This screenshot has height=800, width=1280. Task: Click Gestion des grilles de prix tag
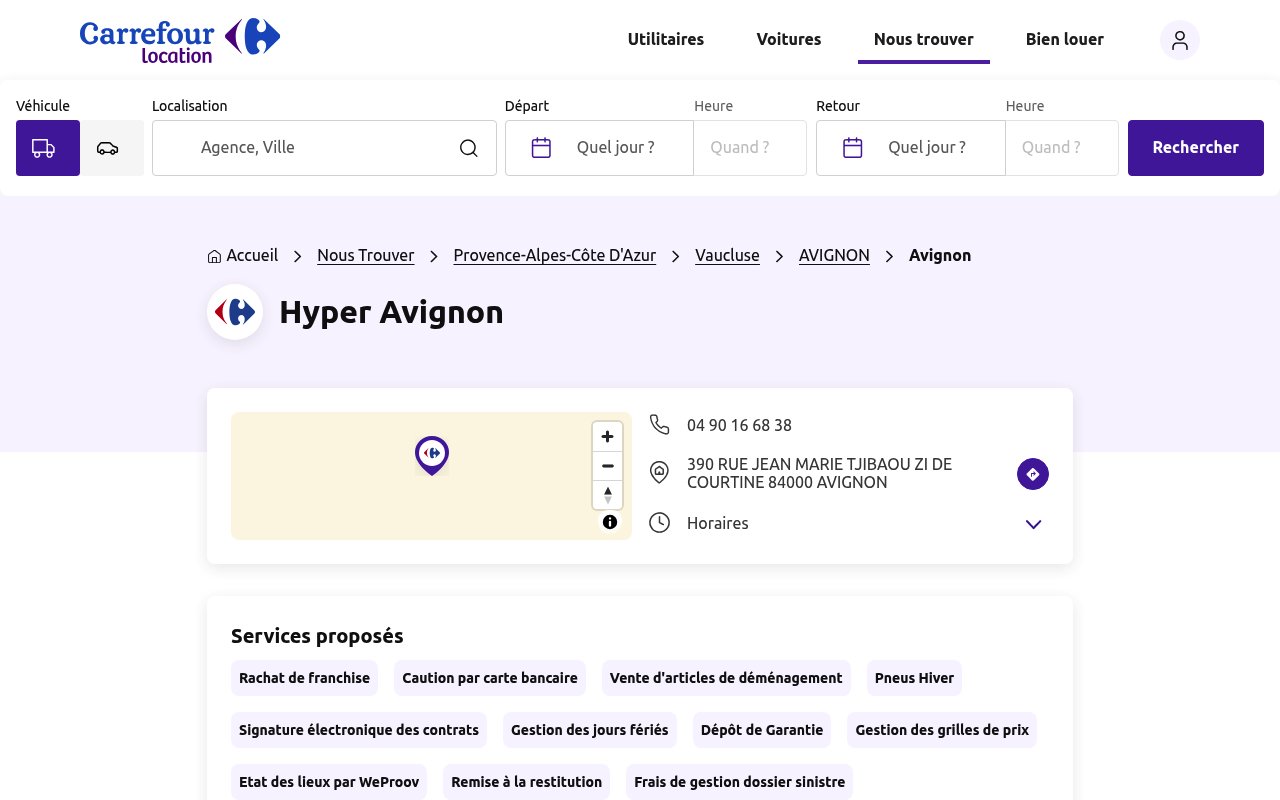pos(942,730)
